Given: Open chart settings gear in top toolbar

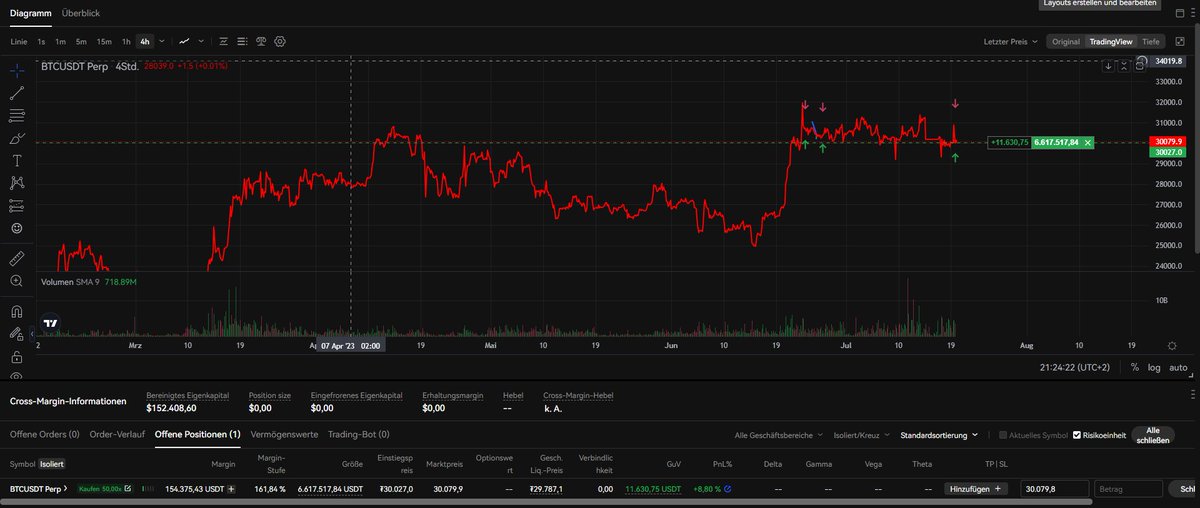Looking at the screenshot, I should tap(280, 41).
